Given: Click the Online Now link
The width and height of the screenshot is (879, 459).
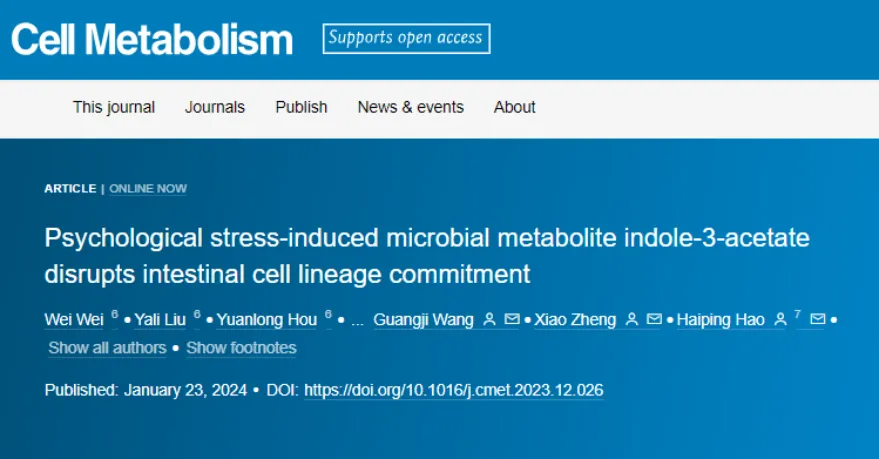Looking at the screenshot, I should point(148,189).
